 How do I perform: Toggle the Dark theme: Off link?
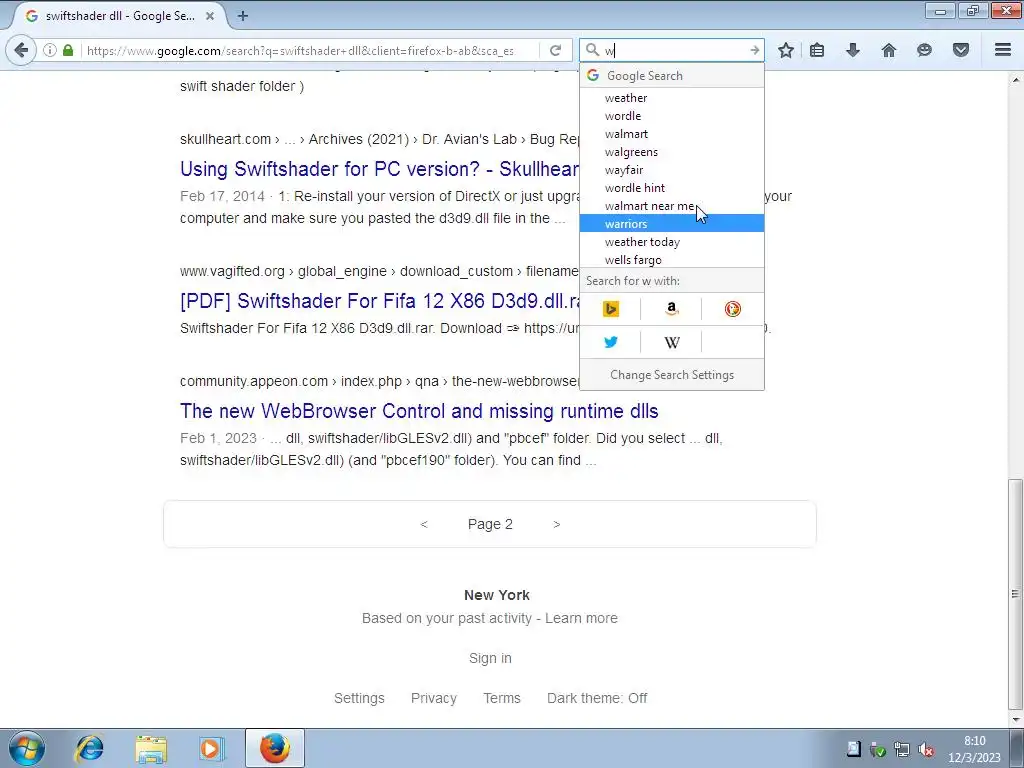(597, 698)
